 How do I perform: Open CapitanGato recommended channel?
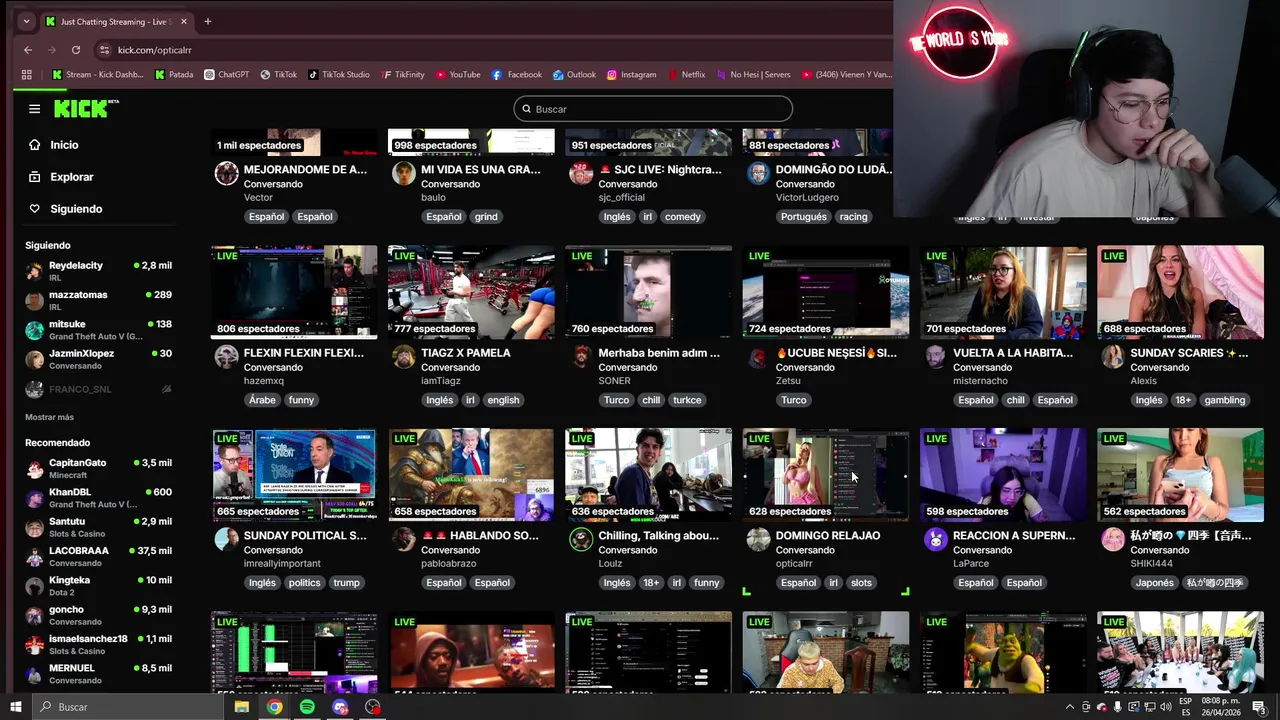(98, 468)
